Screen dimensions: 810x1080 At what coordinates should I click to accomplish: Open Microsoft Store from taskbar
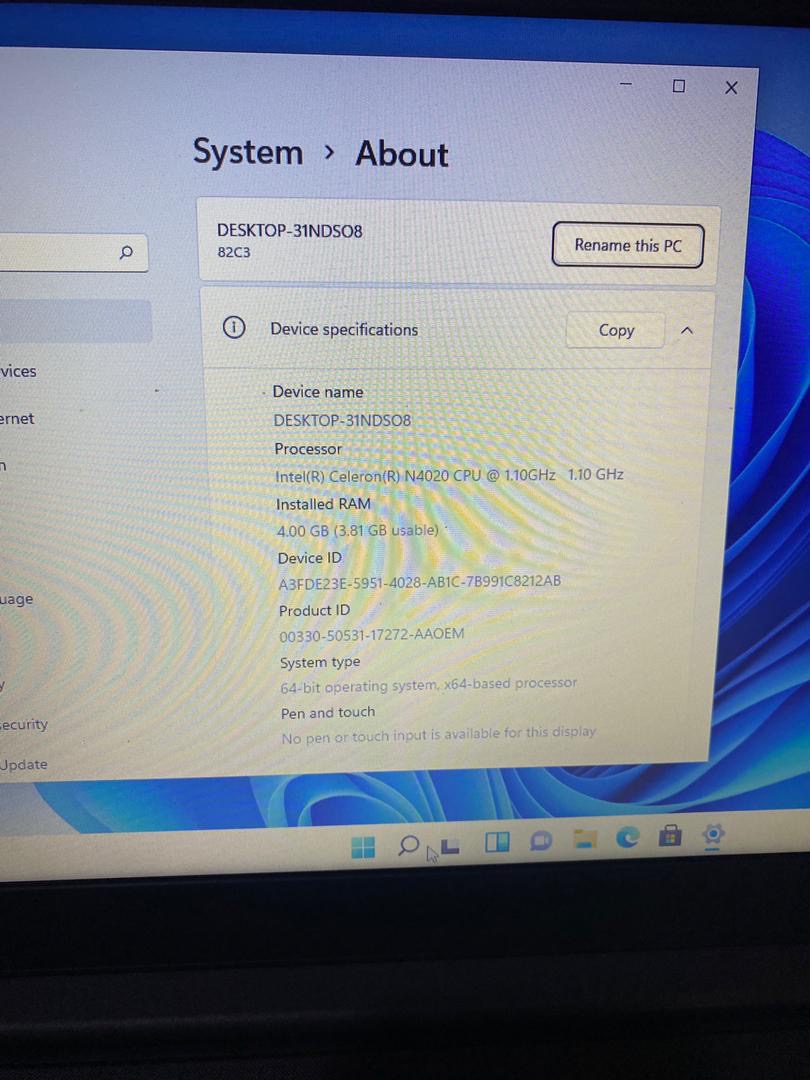point(669,836)
